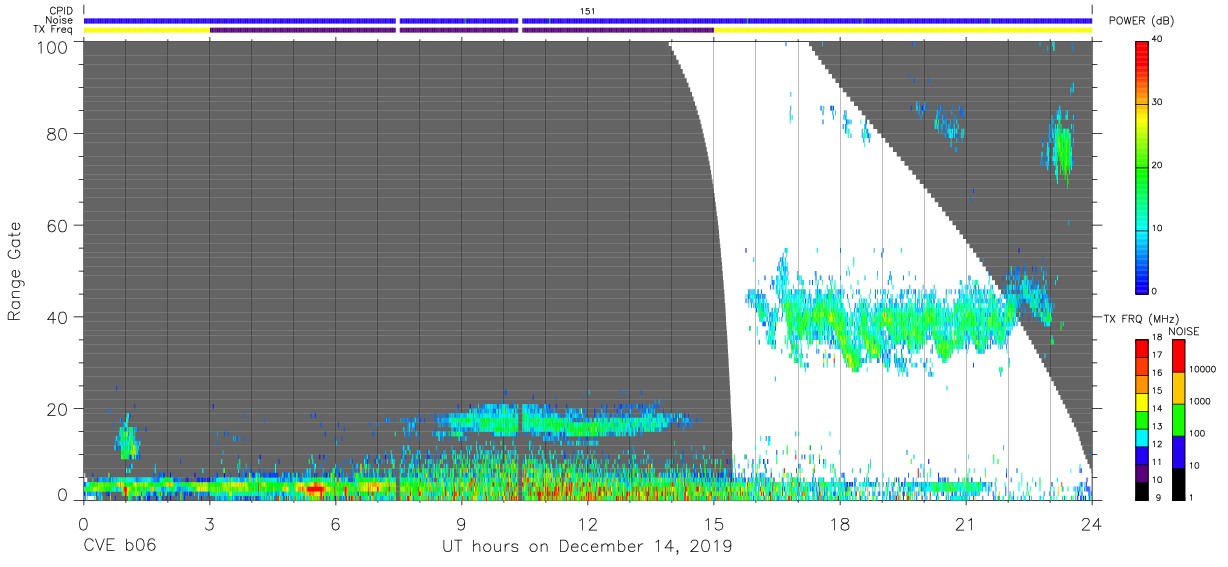Image resolution: width=1228 pixels, height=567 pixels.
Task: Click the yellow 14–15 MHz TX frequency swatch
Action: 1143,402
